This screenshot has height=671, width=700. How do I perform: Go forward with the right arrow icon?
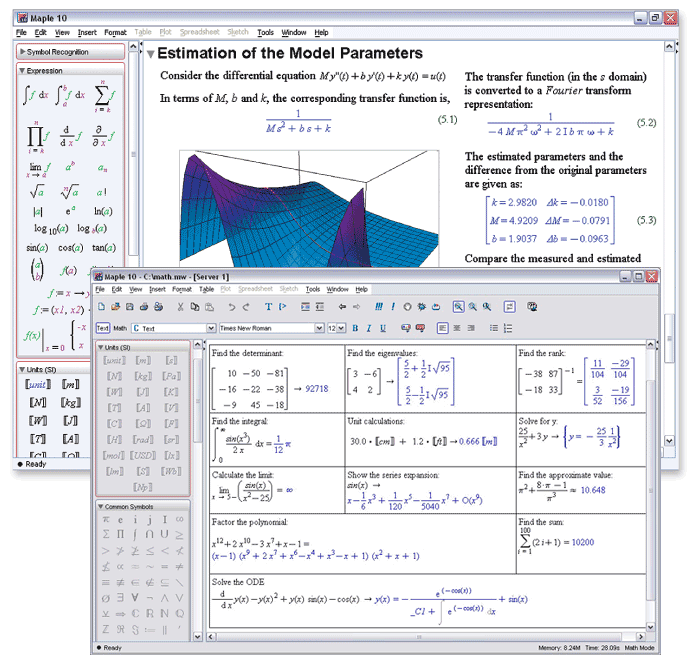(356, 307)
